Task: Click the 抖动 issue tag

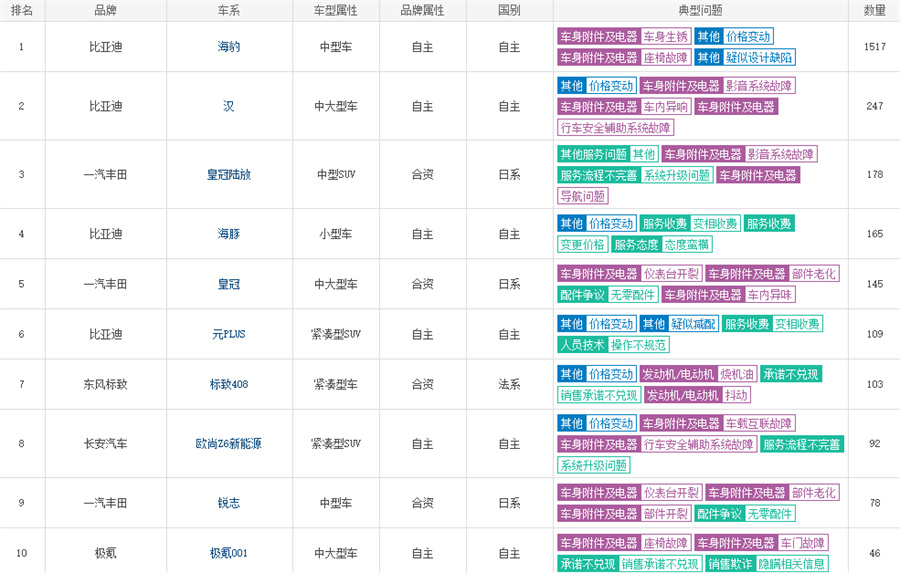Action: [x=736, y=395]
